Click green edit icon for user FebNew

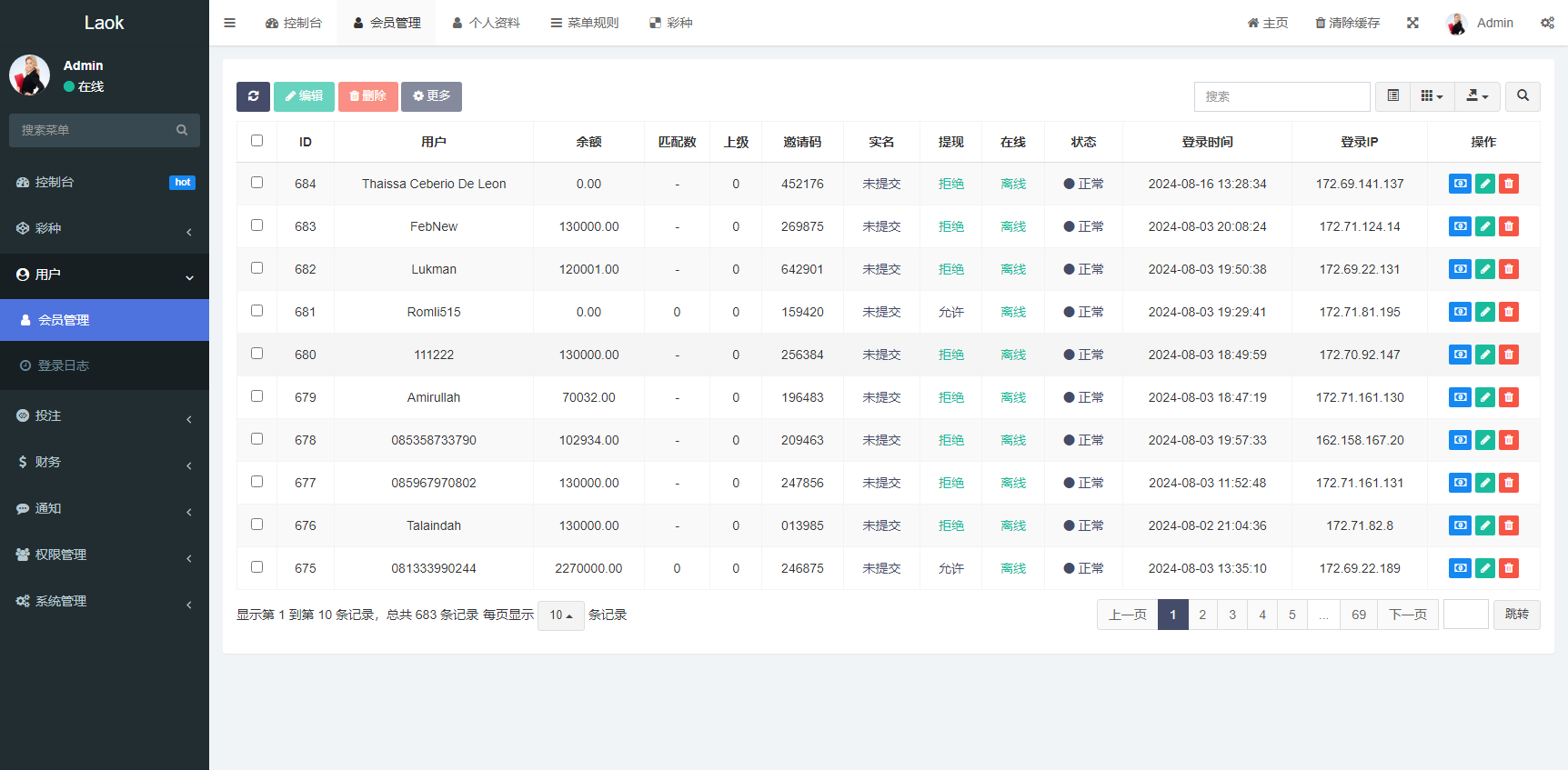1484,226
